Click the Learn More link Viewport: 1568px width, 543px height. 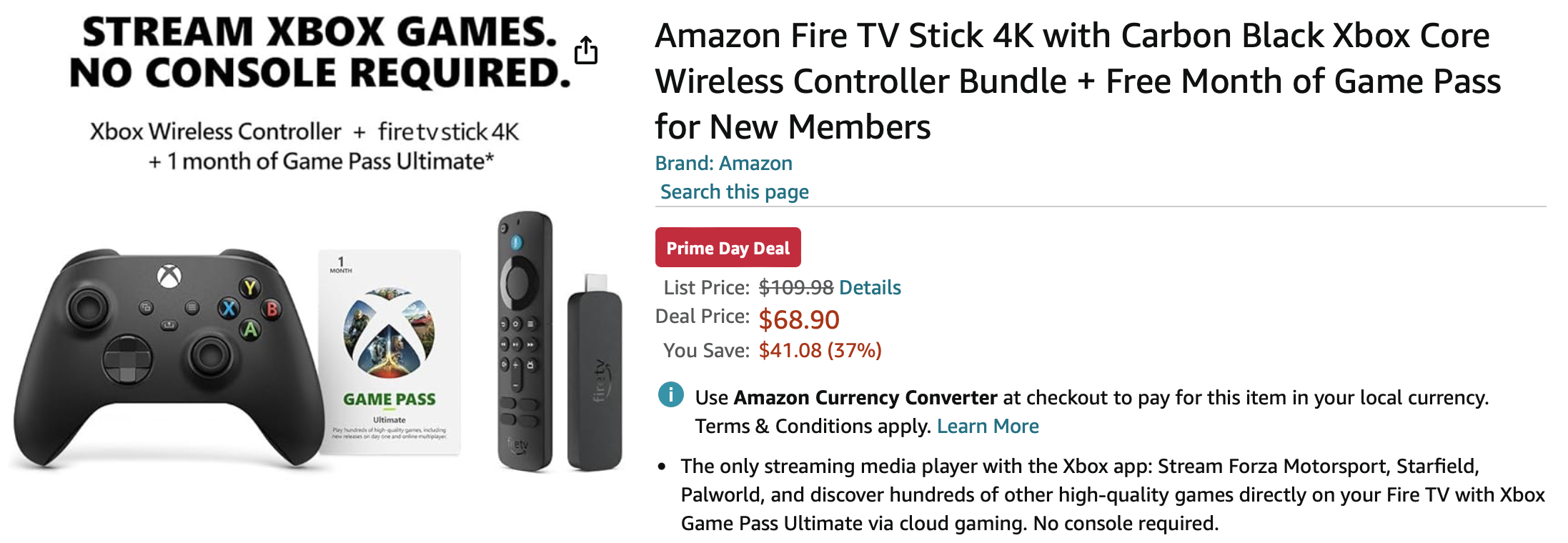click(988, 426)
